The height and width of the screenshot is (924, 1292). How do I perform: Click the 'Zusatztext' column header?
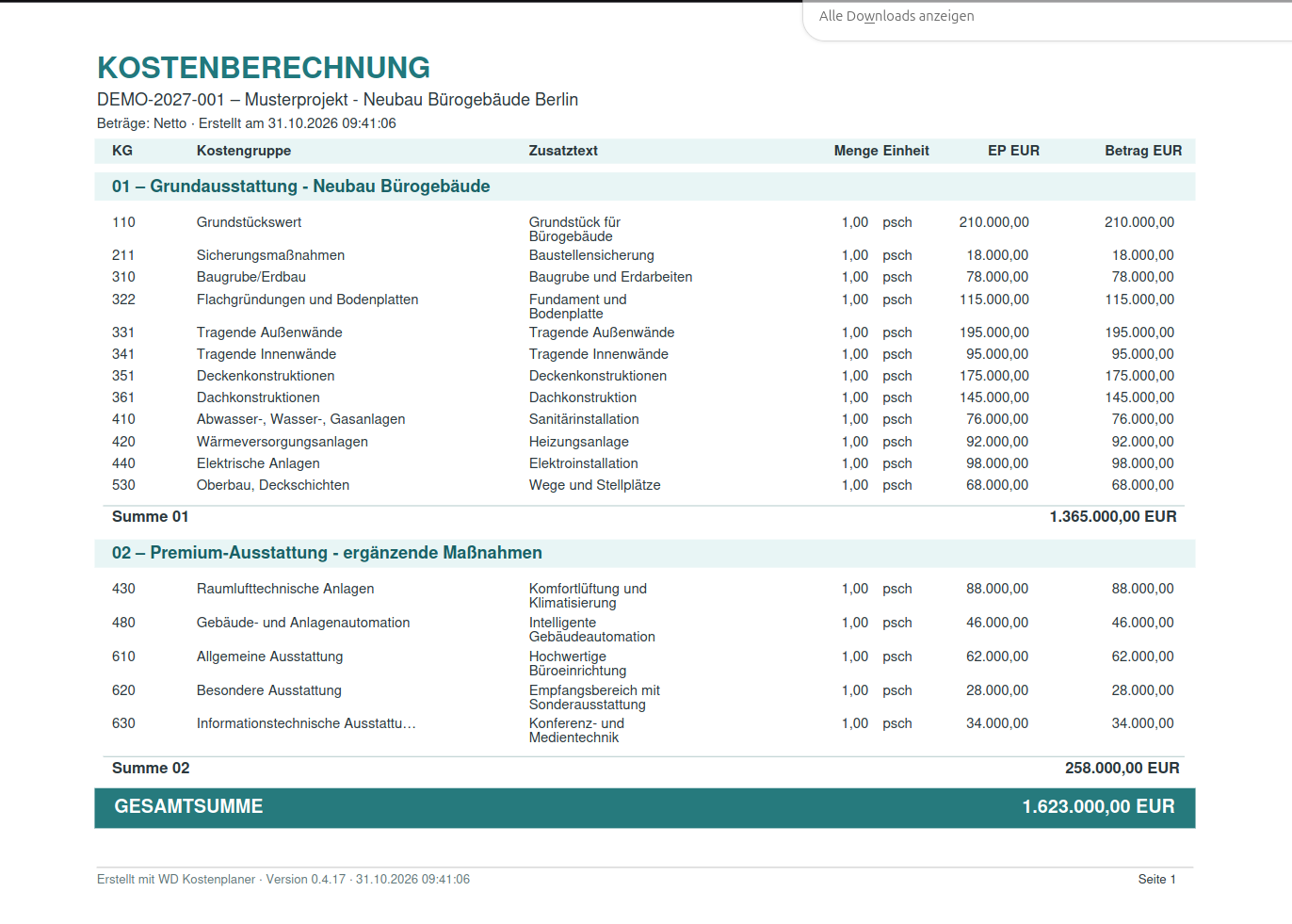[563, 151]
